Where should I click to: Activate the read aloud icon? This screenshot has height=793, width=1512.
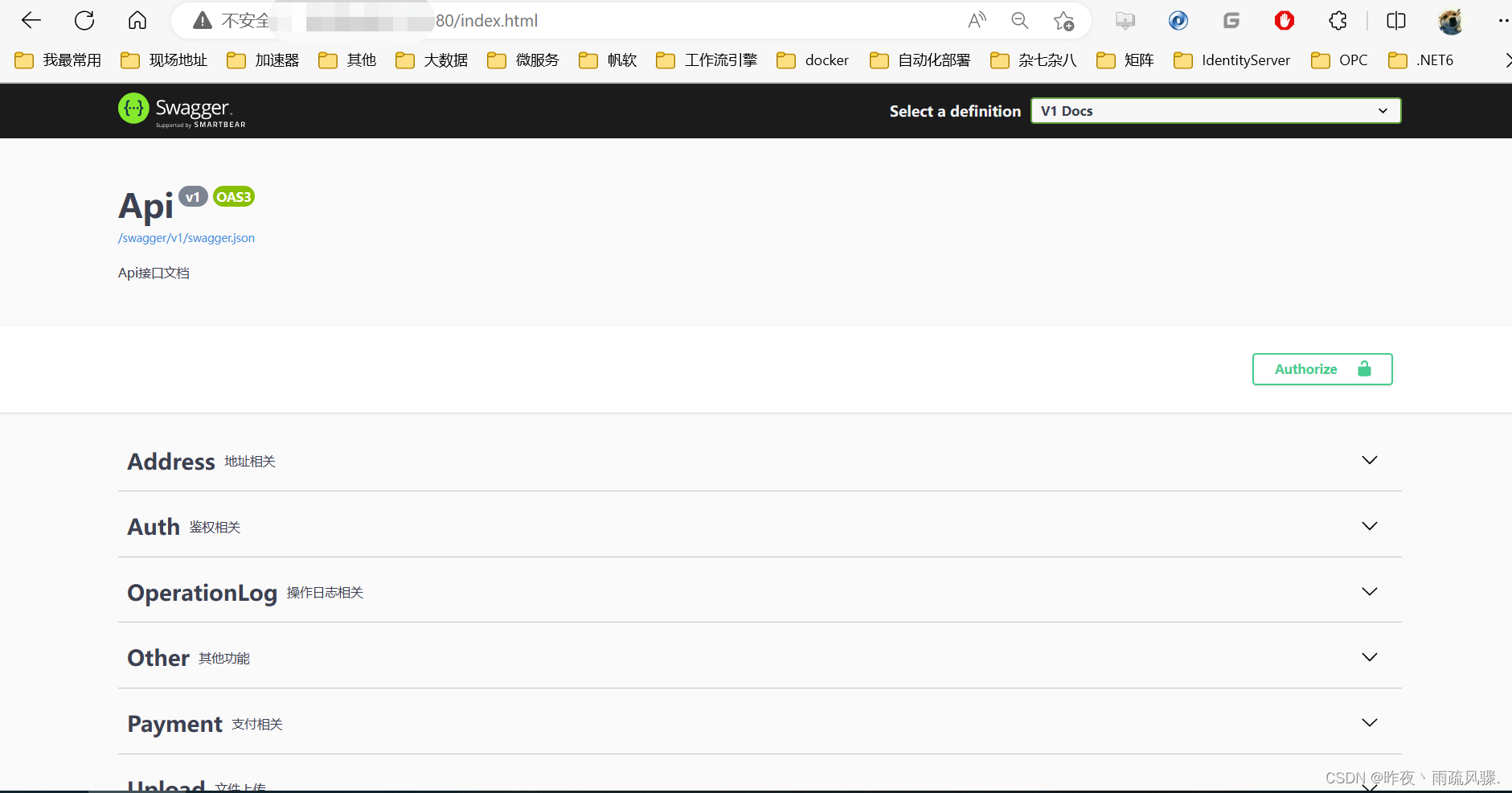pyautogui.click(x=977, y=21)
